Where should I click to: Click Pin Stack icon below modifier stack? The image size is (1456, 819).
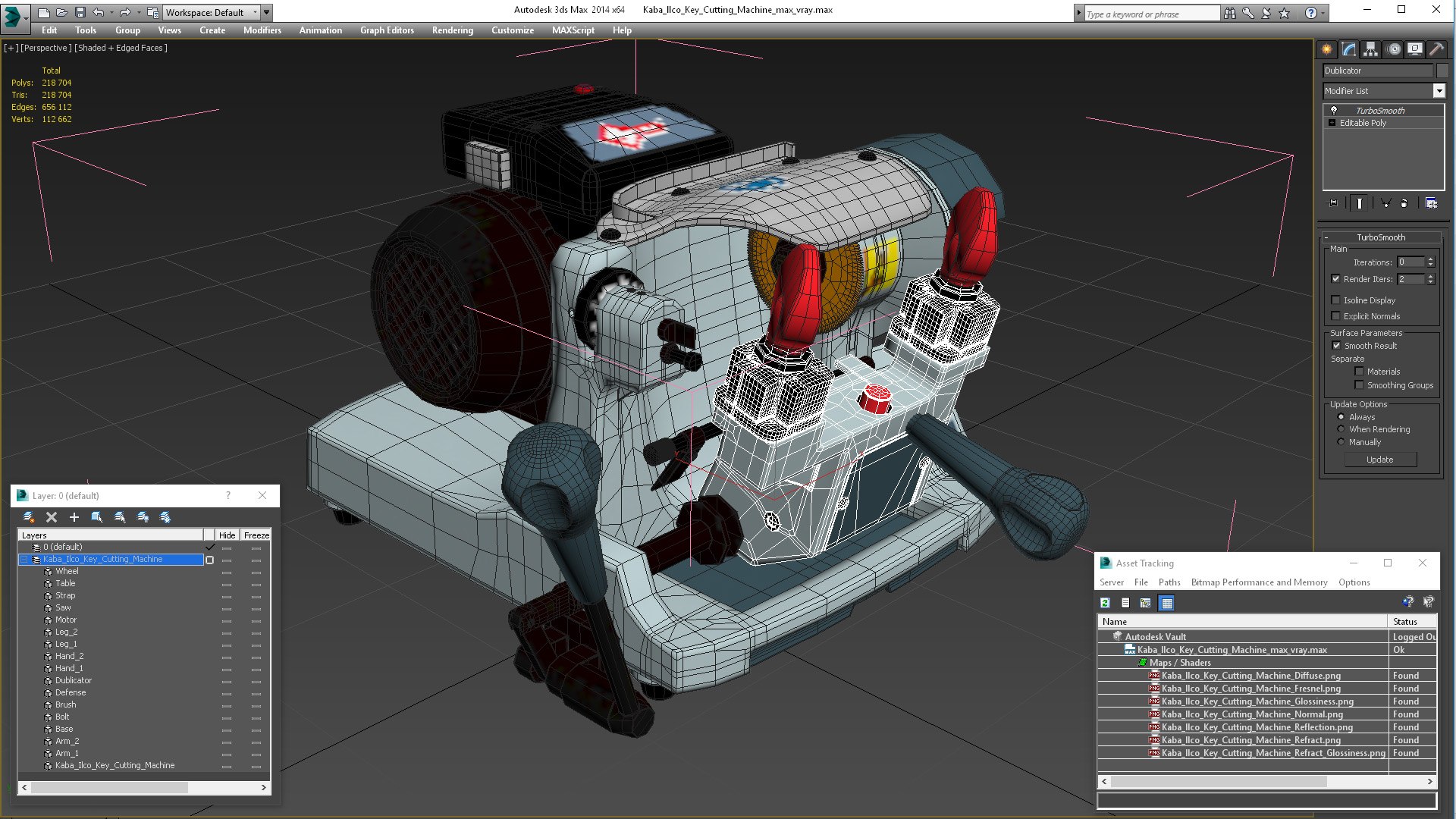click(x=1333, y=203)
